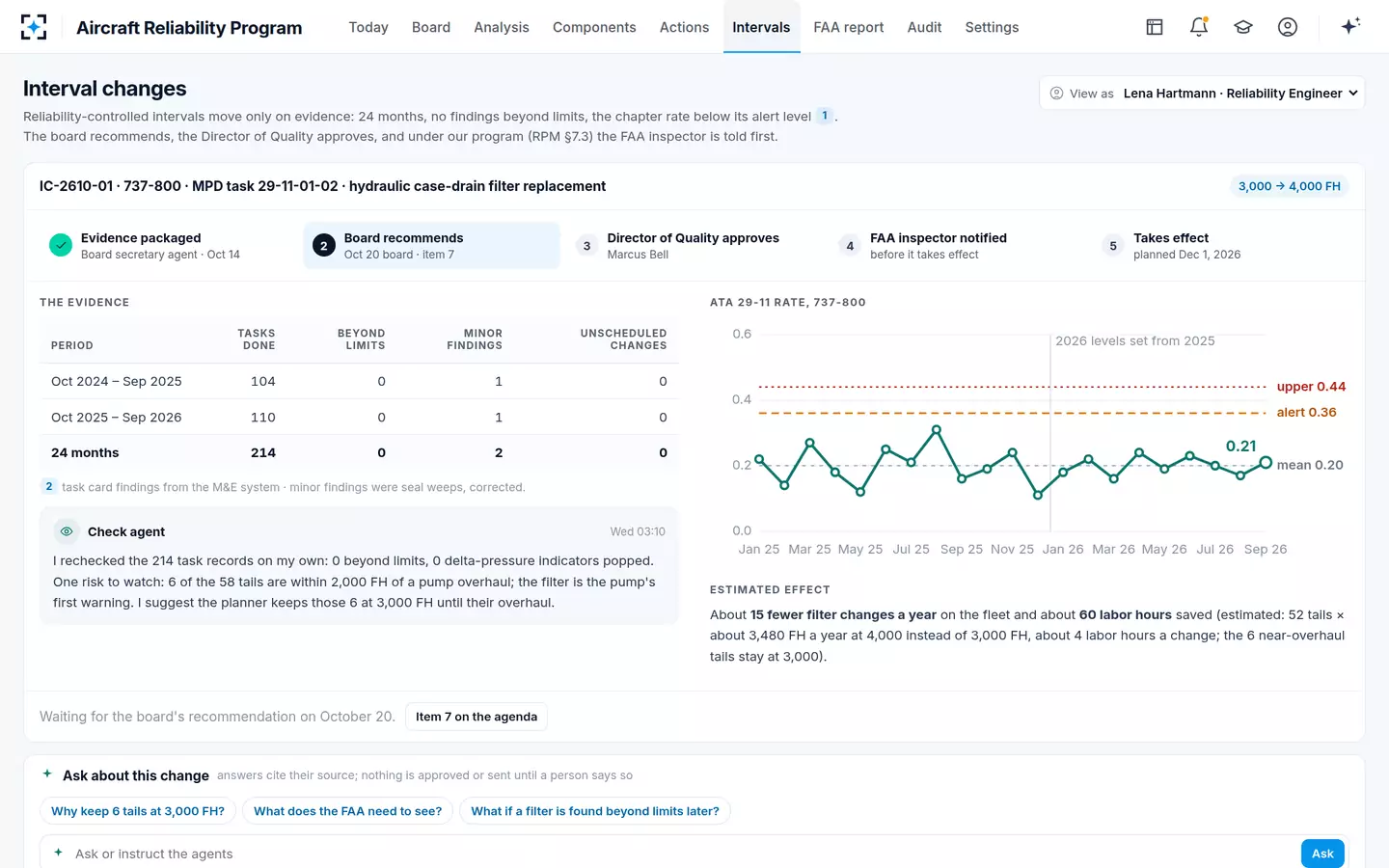Open the user account icon
The width and height of the screenshot is (1389, 868).
click(1288, 27)
